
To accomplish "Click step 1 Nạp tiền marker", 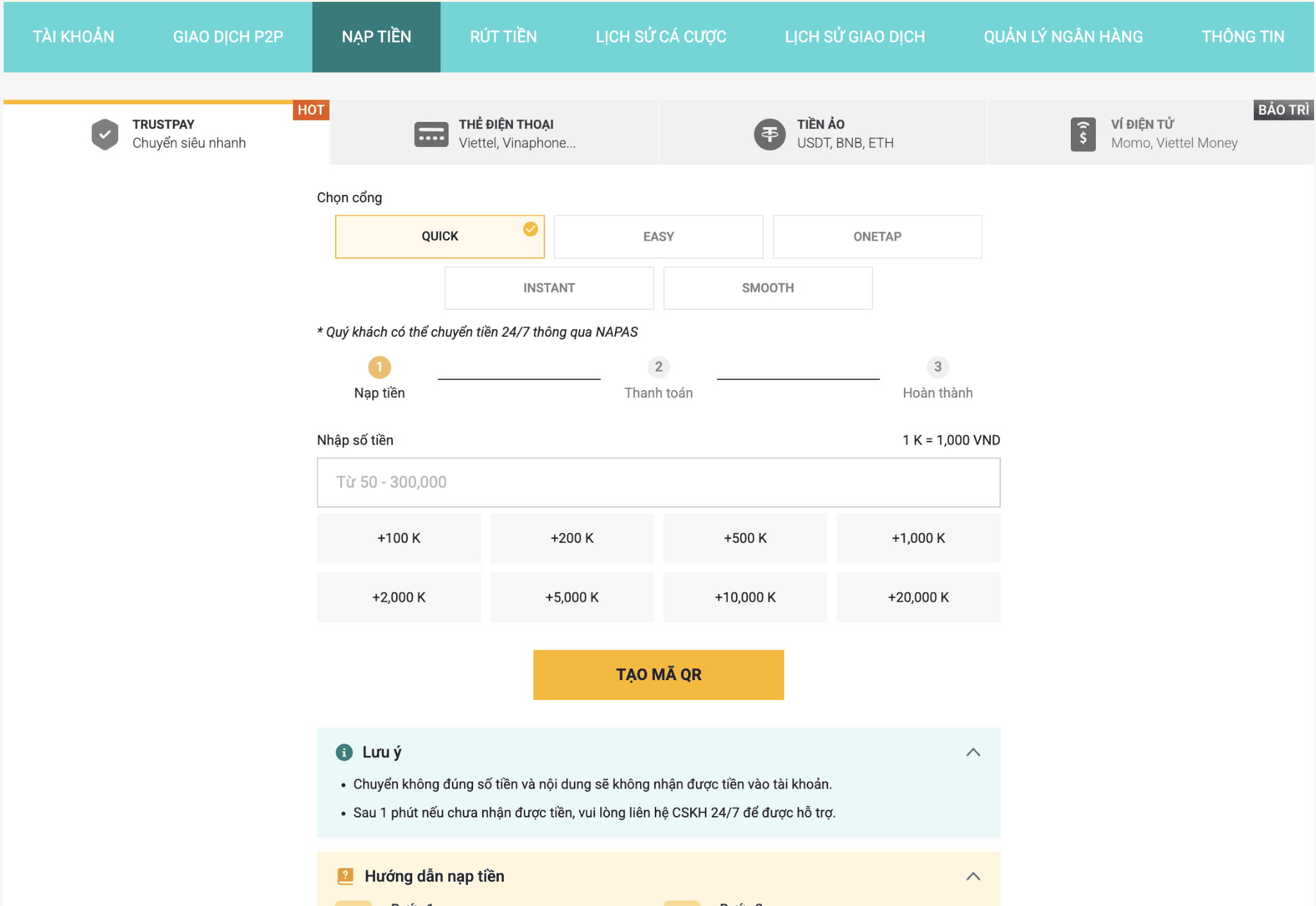I will 379,367.
